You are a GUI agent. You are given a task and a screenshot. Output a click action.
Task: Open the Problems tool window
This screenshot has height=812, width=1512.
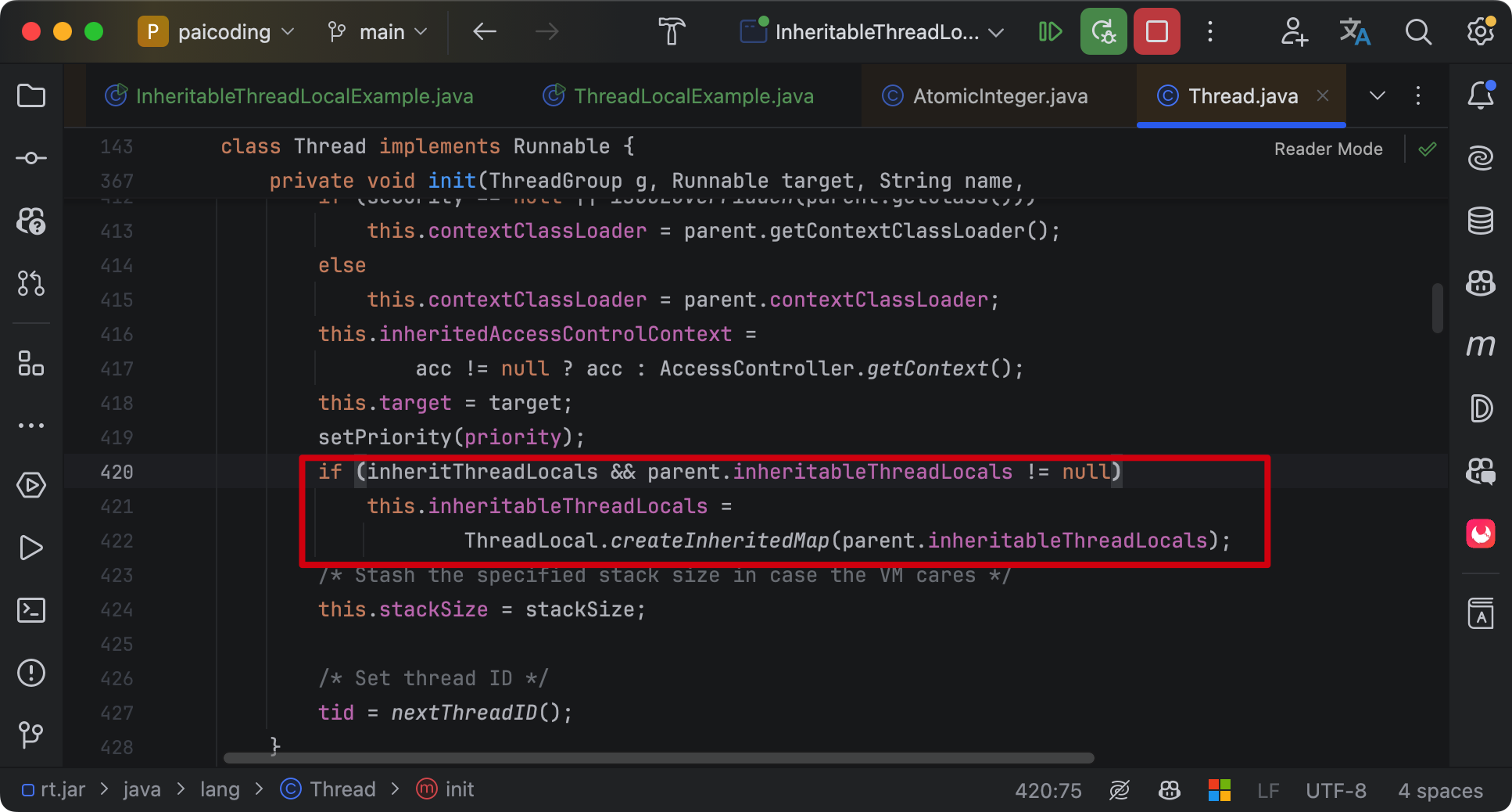point(31,674)
